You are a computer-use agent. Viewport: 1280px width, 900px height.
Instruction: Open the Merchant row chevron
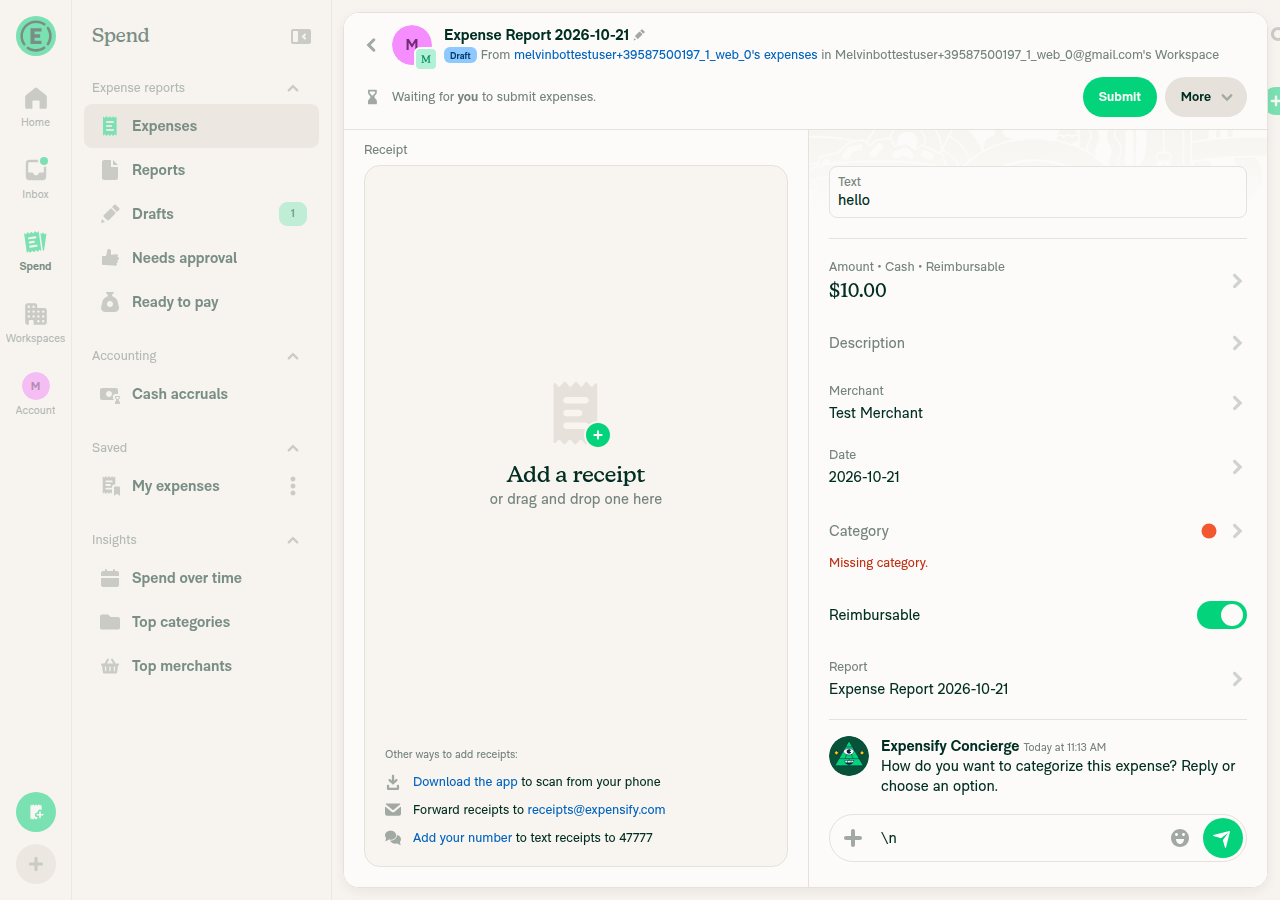(x=1237, y=403)
